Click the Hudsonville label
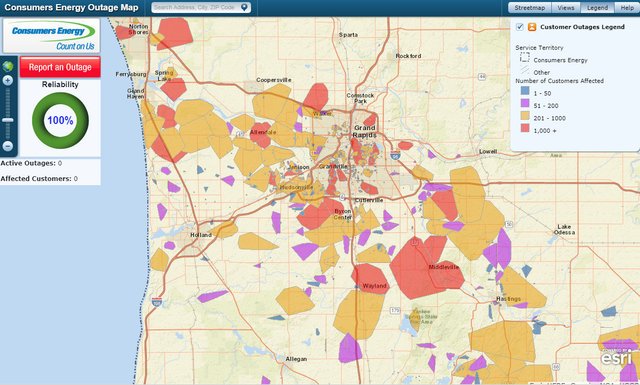 (x=296, y=187)
